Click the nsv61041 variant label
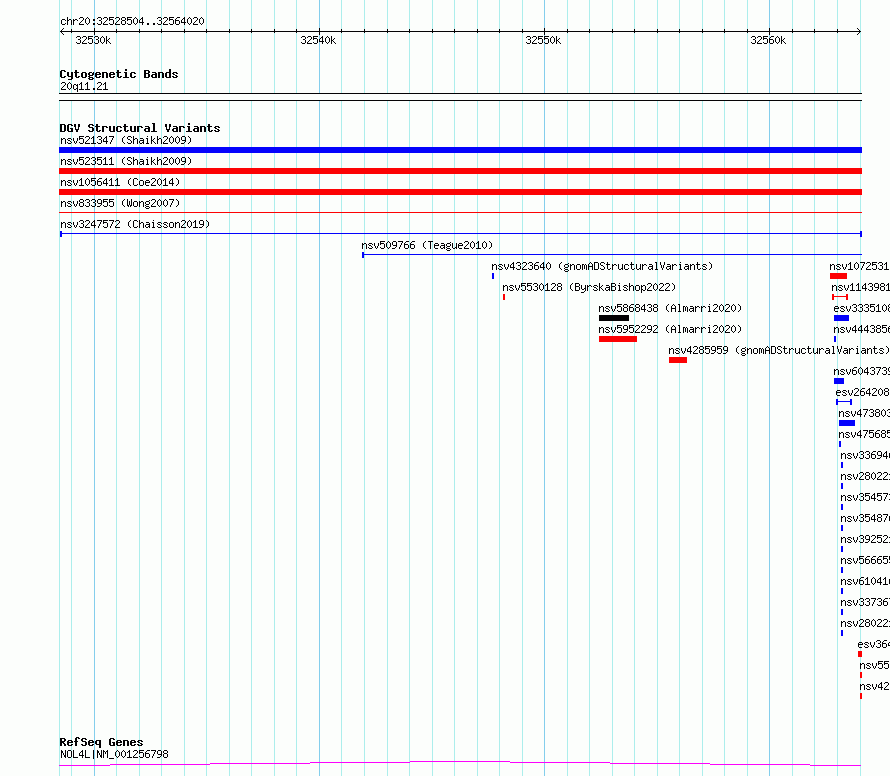890x776 pixels. tap(865, 581)
